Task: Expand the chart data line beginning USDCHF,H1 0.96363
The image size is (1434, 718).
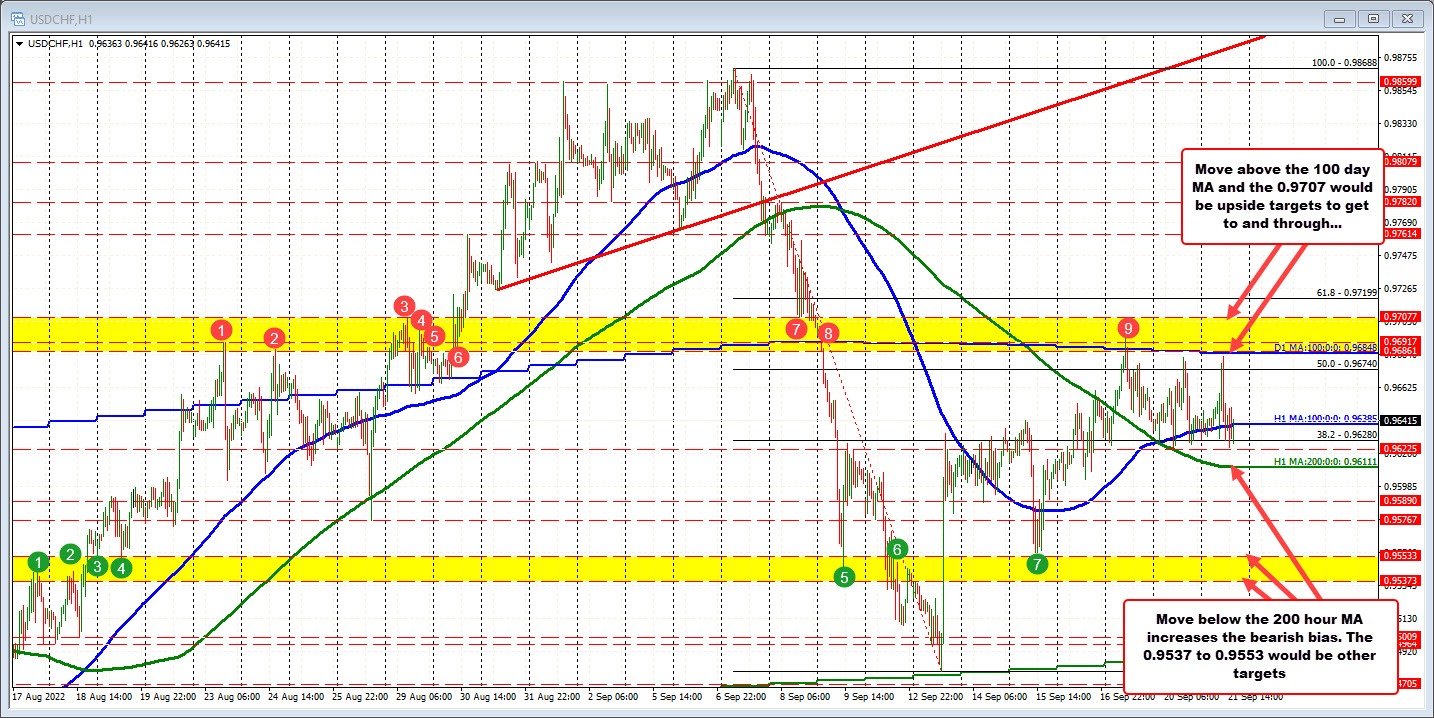Action: (x=20, y=44)
